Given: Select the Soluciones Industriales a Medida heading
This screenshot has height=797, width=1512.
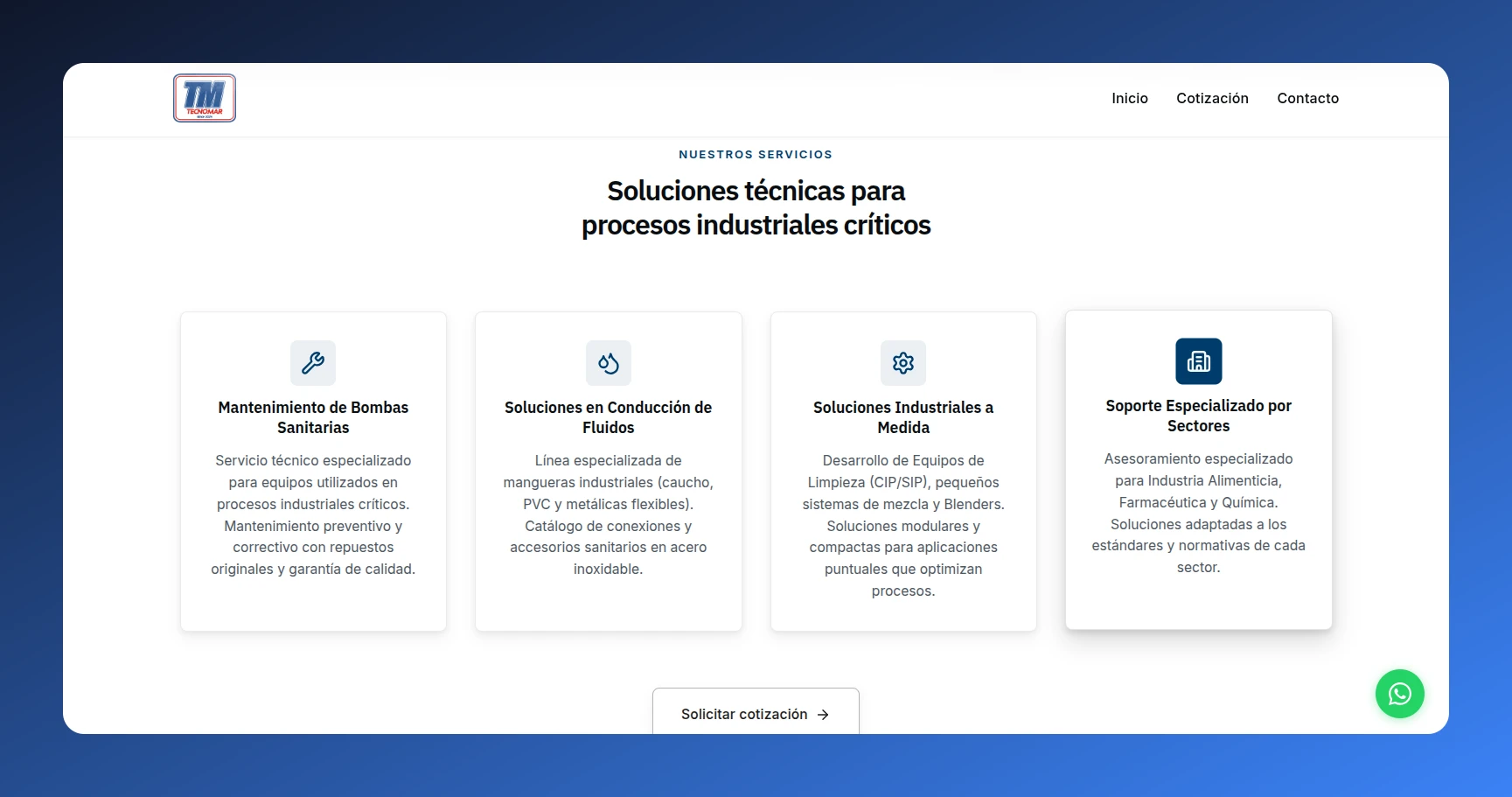Looking at the screenshot, I should [x=903, y=417].
